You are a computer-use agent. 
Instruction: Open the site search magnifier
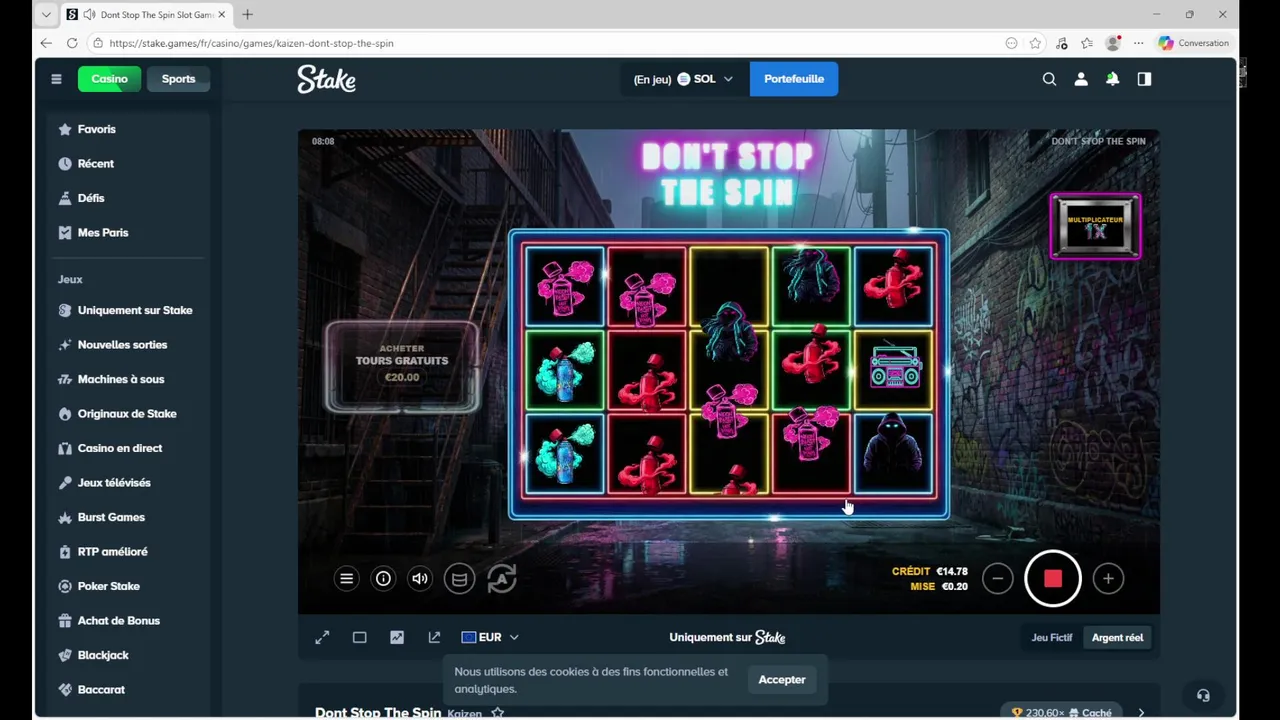tap(1049, 79)
